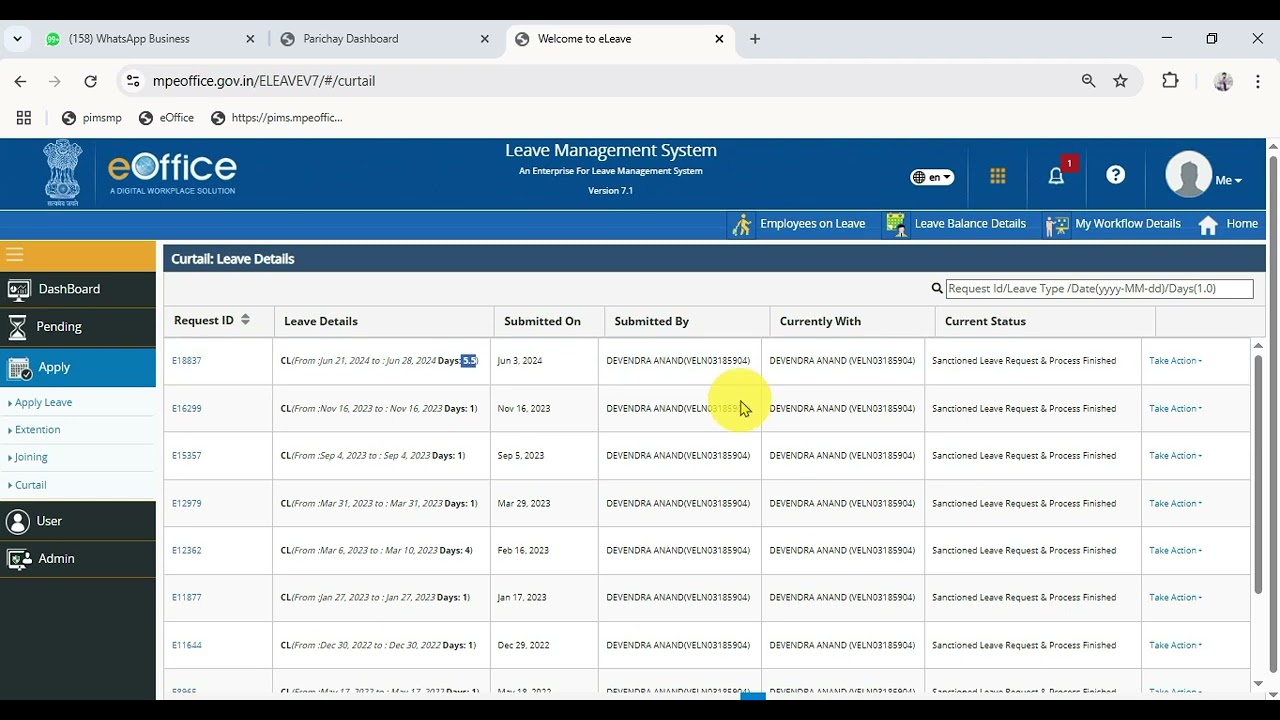Open the Chrome apps grid in bookmarks bar
1280x720 pixels.
(24, 117)
